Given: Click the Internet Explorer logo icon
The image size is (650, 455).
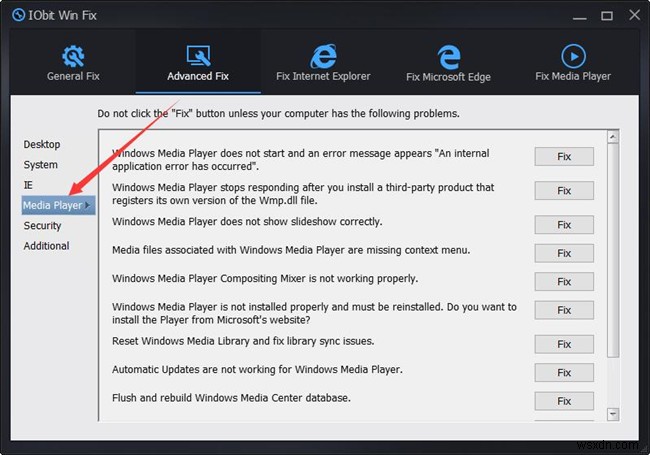Looking at the screenshot, I should [x=323, y=56].
